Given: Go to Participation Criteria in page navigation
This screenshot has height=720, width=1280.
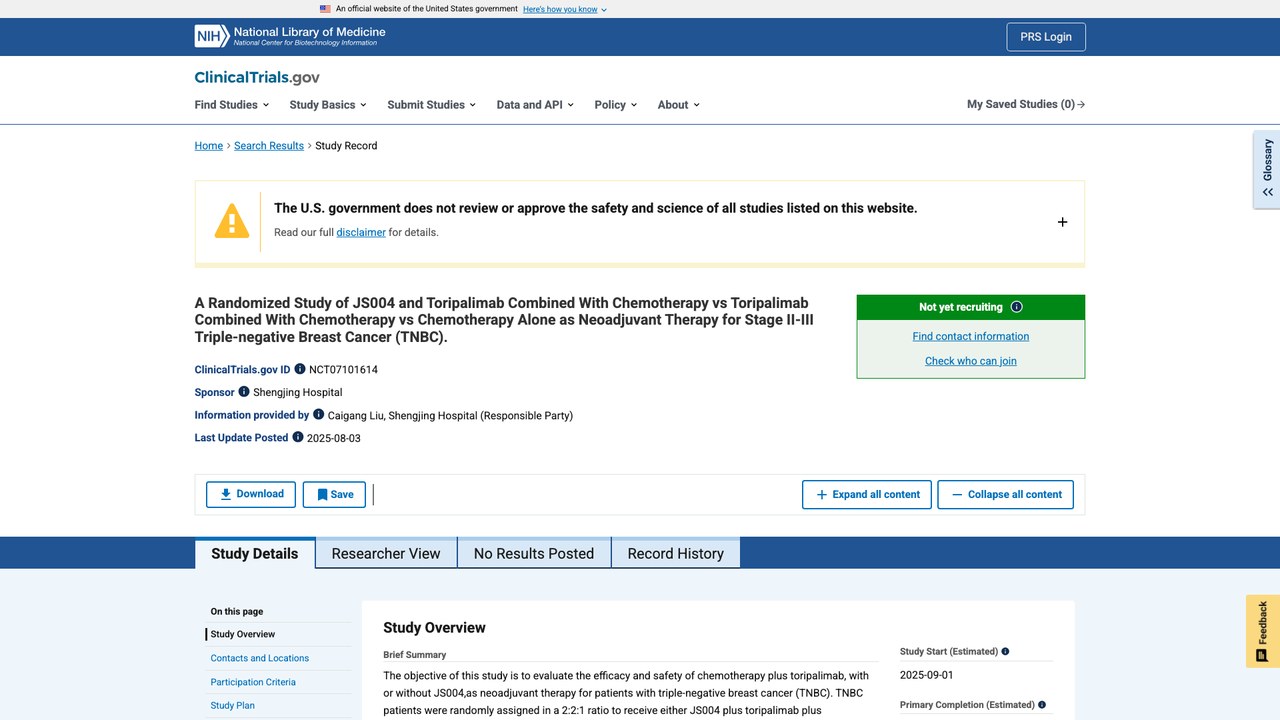Looking at the screenshot, I should [x=253, y=682].
